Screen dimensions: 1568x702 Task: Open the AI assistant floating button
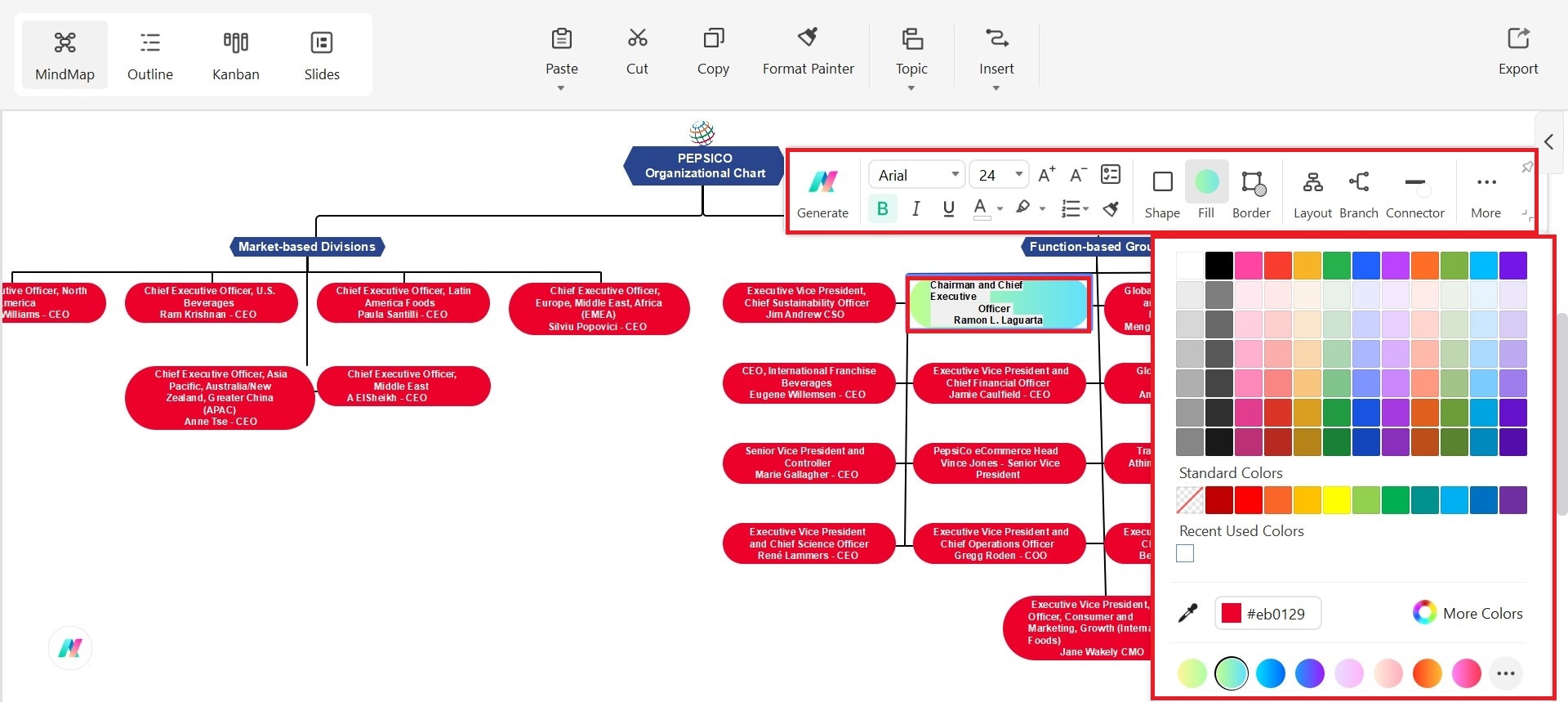(70, 648)
